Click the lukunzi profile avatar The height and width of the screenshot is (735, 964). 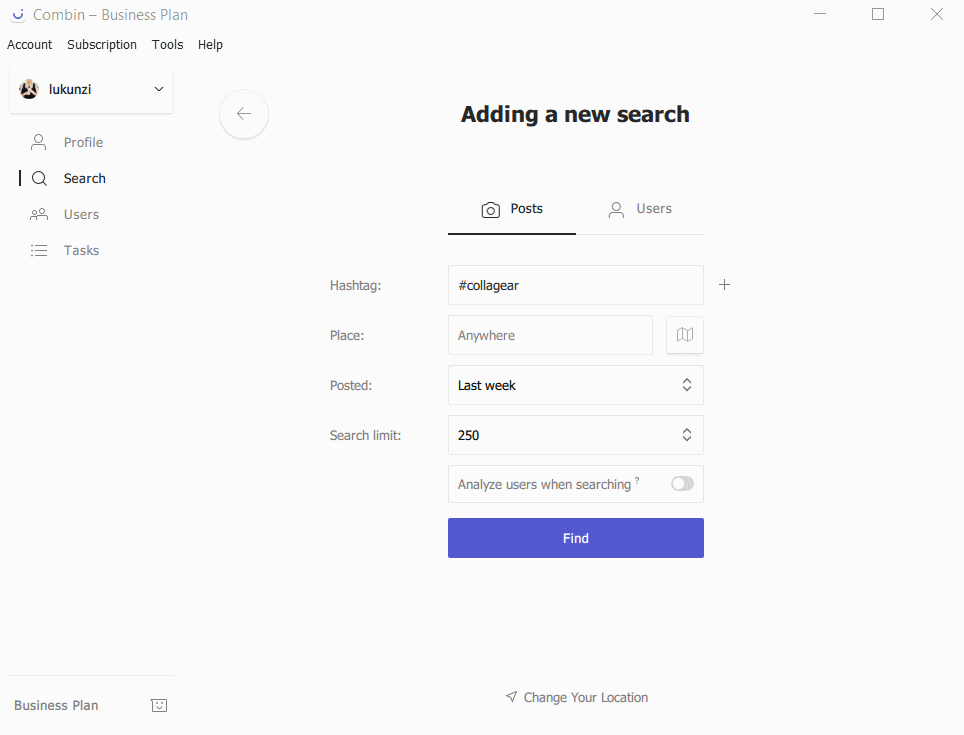pyautogui.click(x=28, y=89)
